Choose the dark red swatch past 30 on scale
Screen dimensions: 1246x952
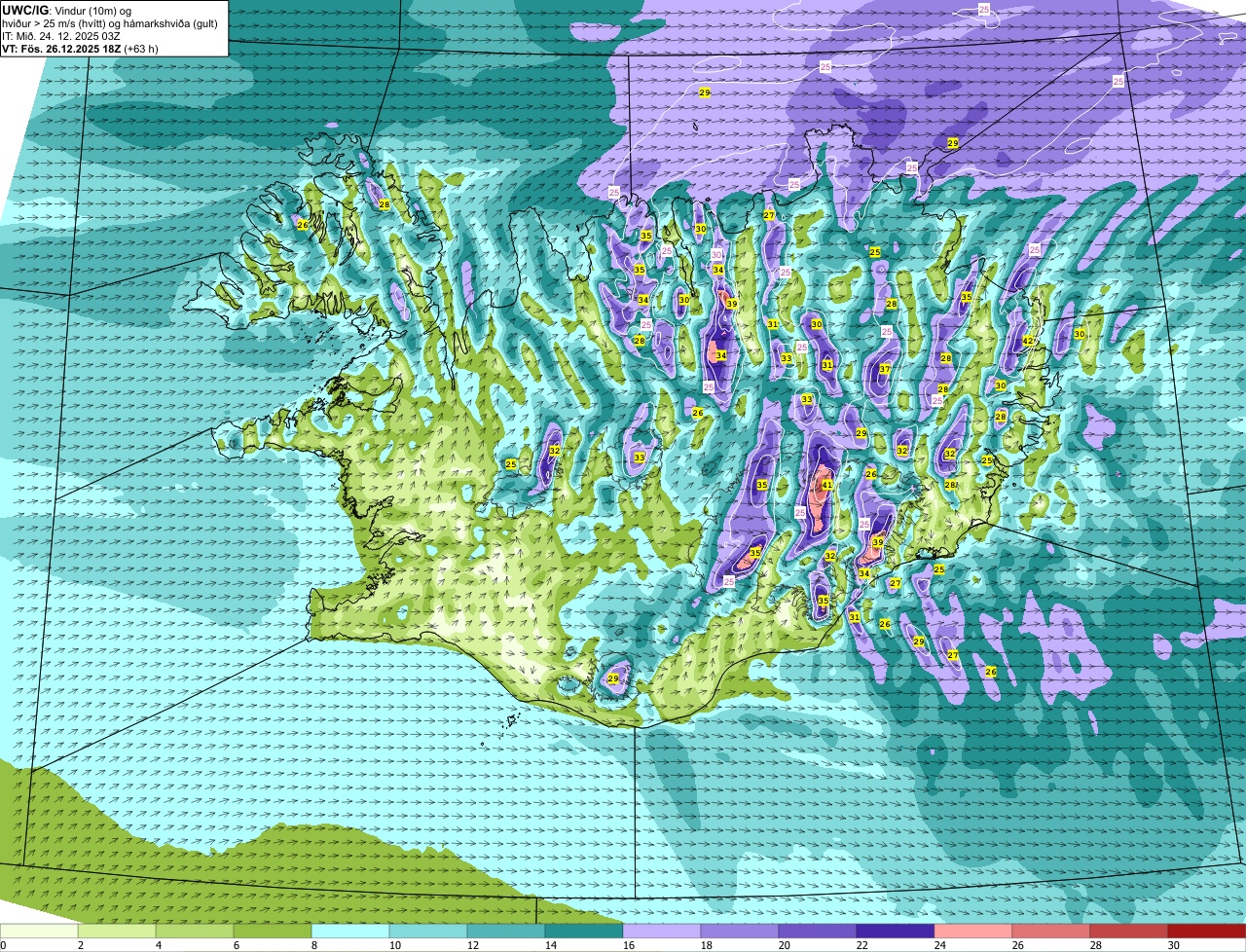[x=1207, y=931]
